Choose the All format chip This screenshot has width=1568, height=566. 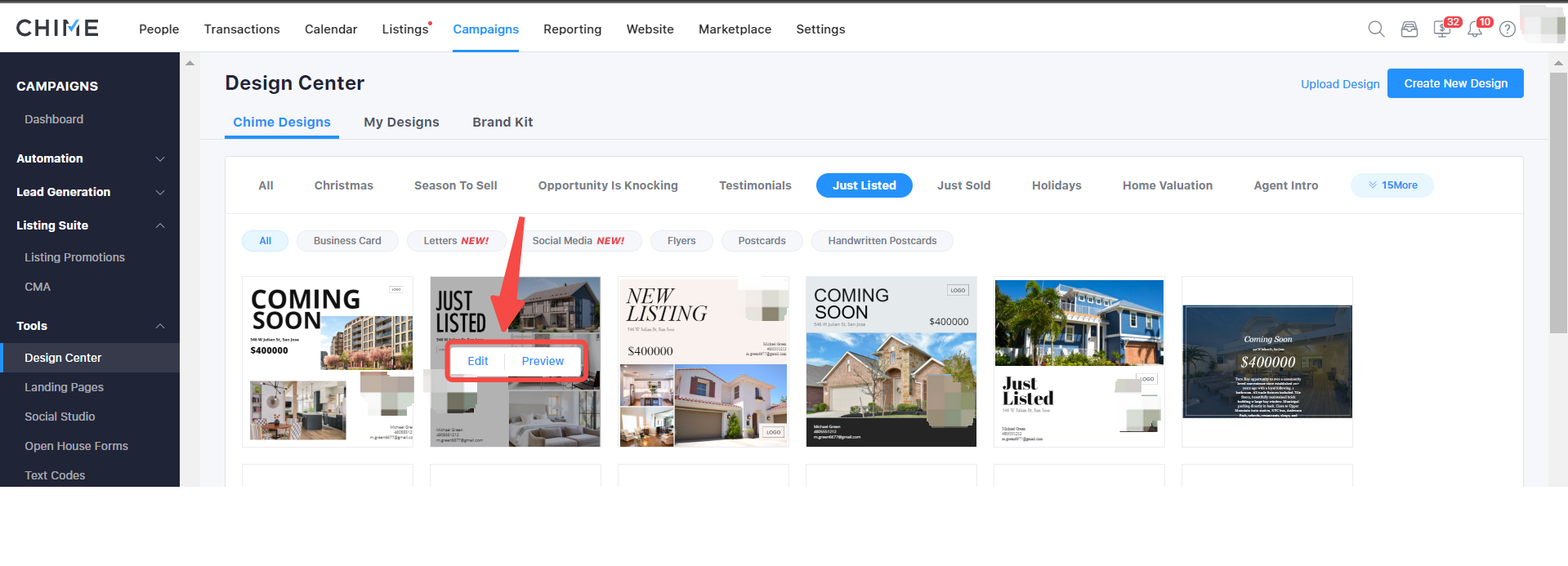click(x=266, y=241)
